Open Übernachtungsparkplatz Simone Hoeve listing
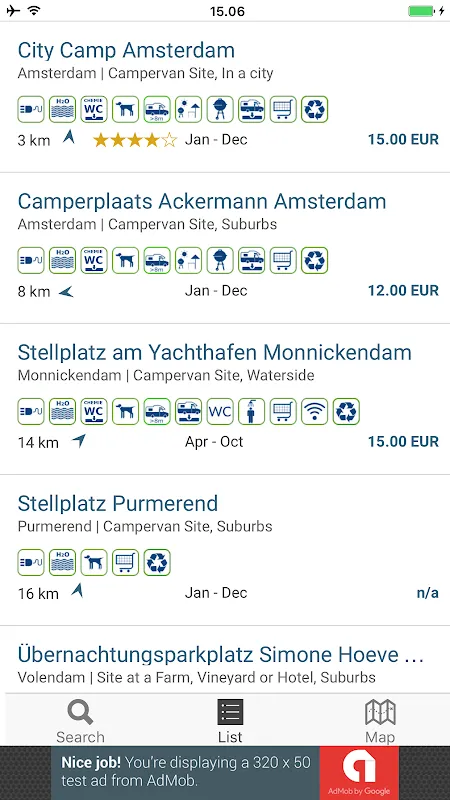This screenshot has height=800, width=450. (x=225, y=660)
